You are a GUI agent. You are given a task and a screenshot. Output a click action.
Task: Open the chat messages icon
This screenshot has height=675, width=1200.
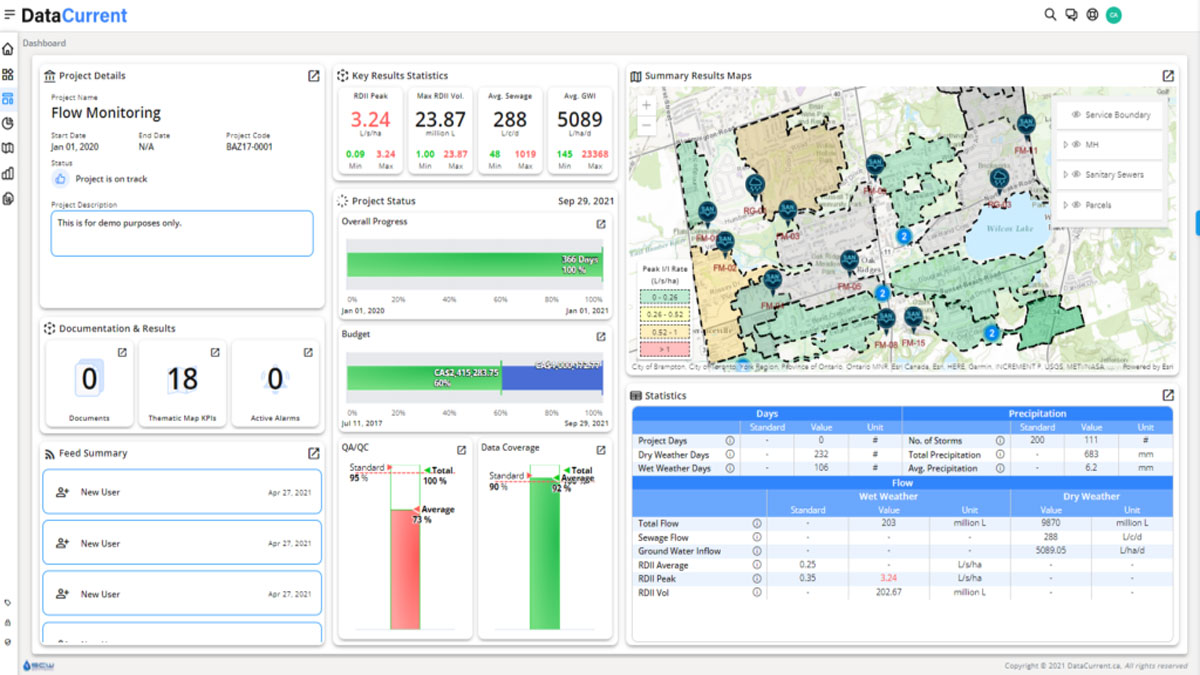[x=1071, y=15]
